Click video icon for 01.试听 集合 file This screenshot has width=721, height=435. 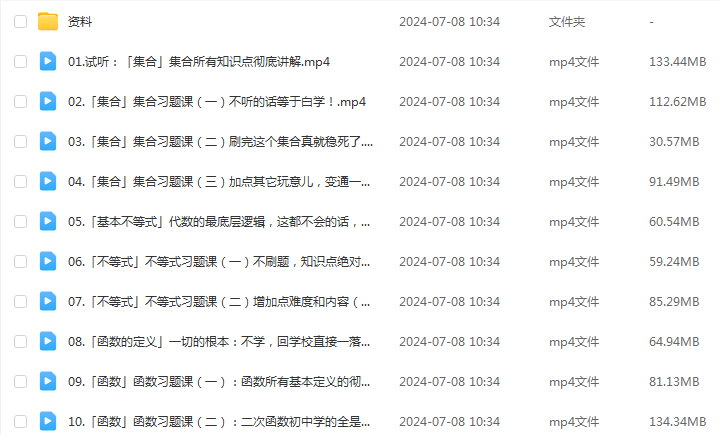pos(48,61)
